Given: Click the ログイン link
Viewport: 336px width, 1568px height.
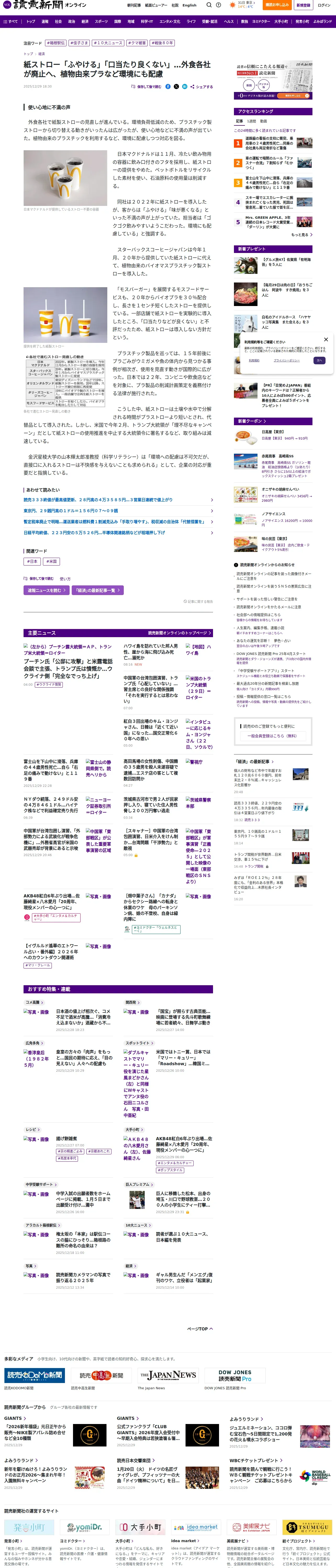Looking at the screenshot, I should pyautogui.click(x=323, y=5).
